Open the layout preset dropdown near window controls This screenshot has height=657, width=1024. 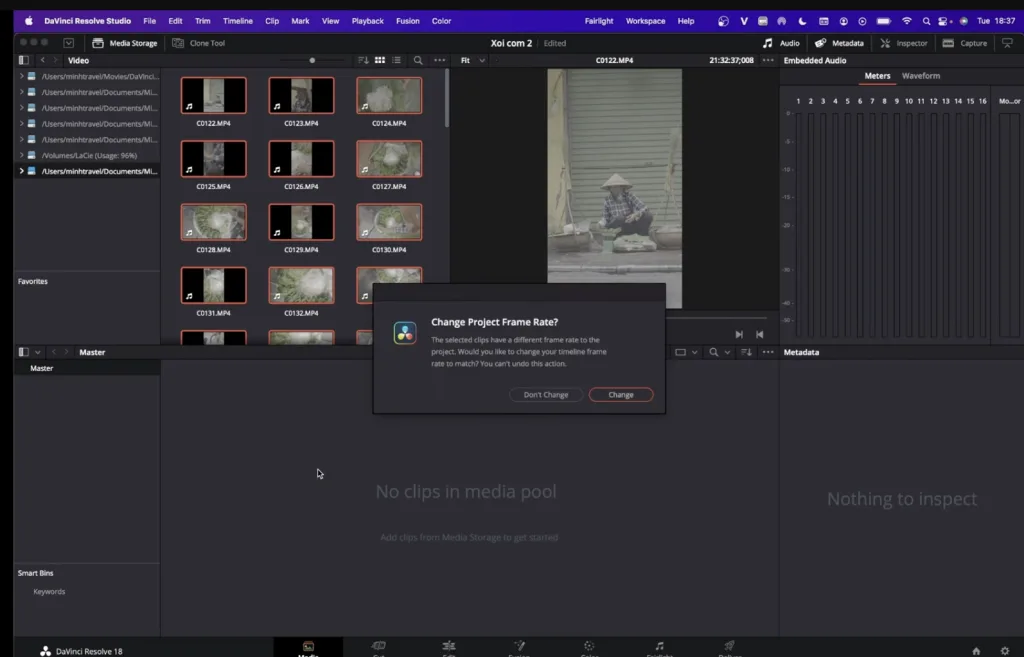69,43
